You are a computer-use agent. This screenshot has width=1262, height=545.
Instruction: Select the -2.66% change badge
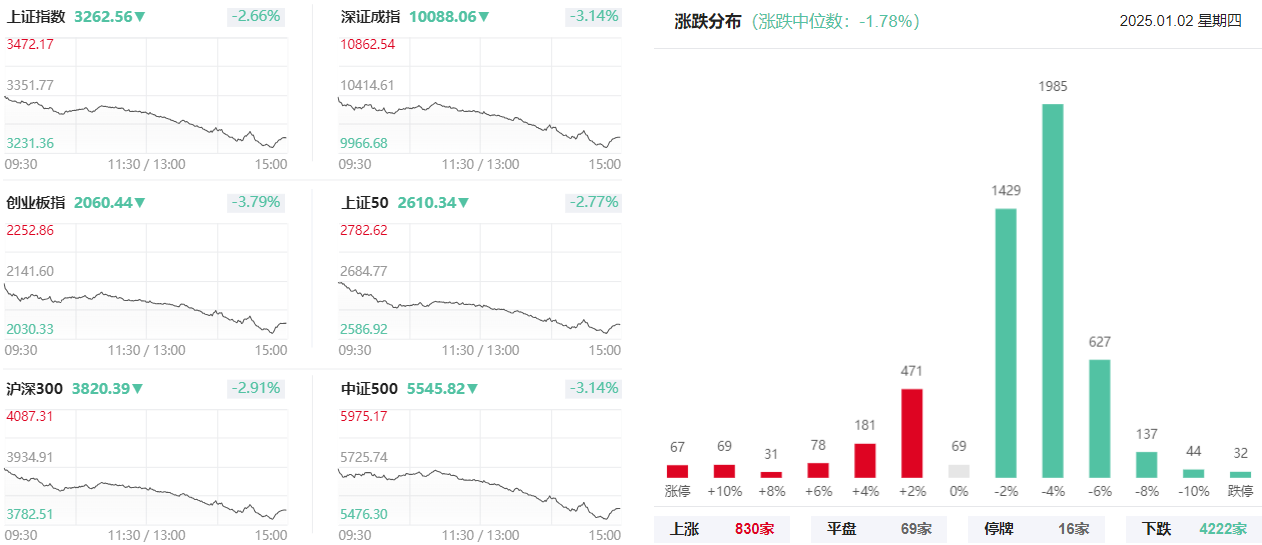[256, 17]
